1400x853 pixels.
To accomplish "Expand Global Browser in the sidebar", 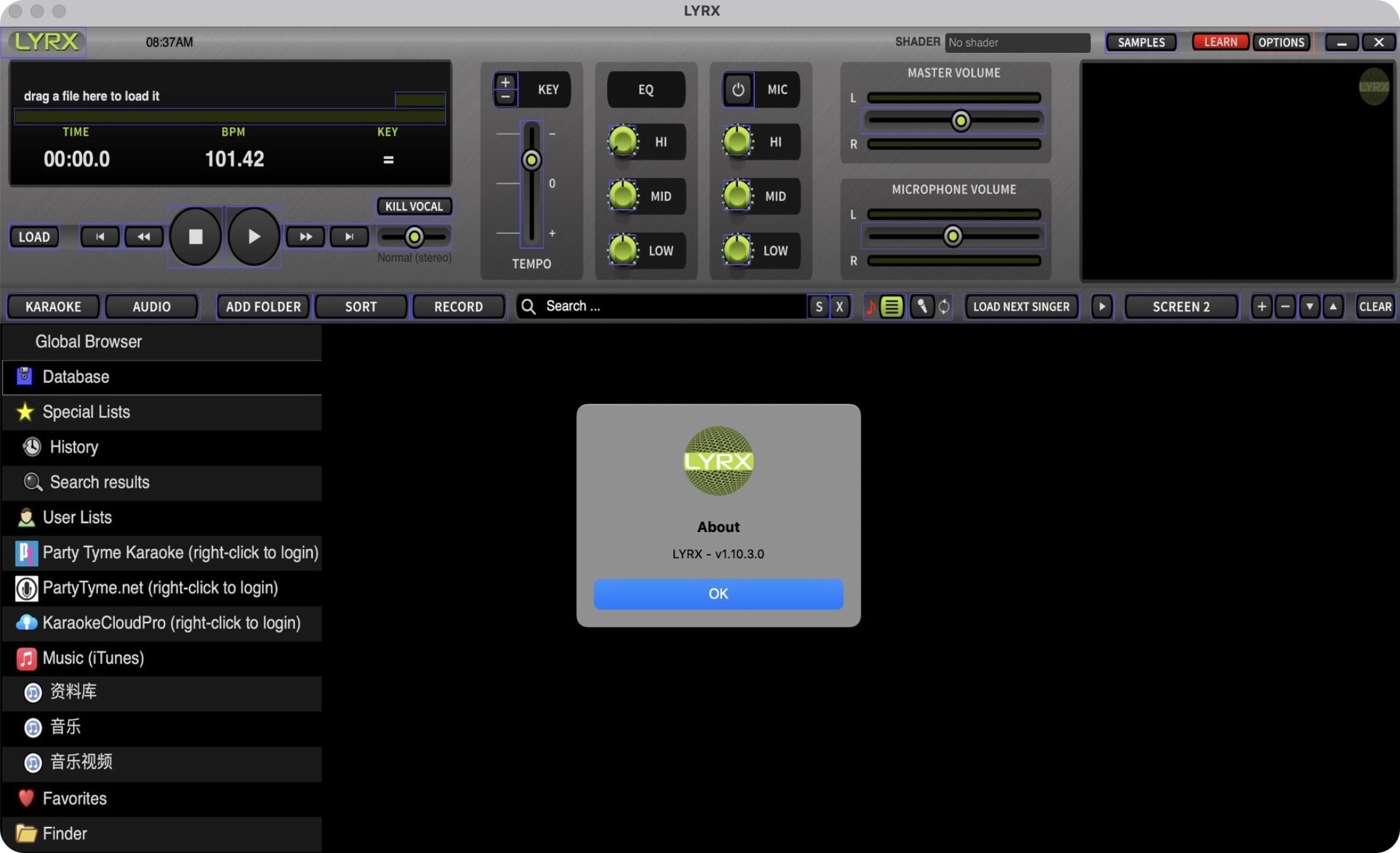I will click(x=88, y=341).
